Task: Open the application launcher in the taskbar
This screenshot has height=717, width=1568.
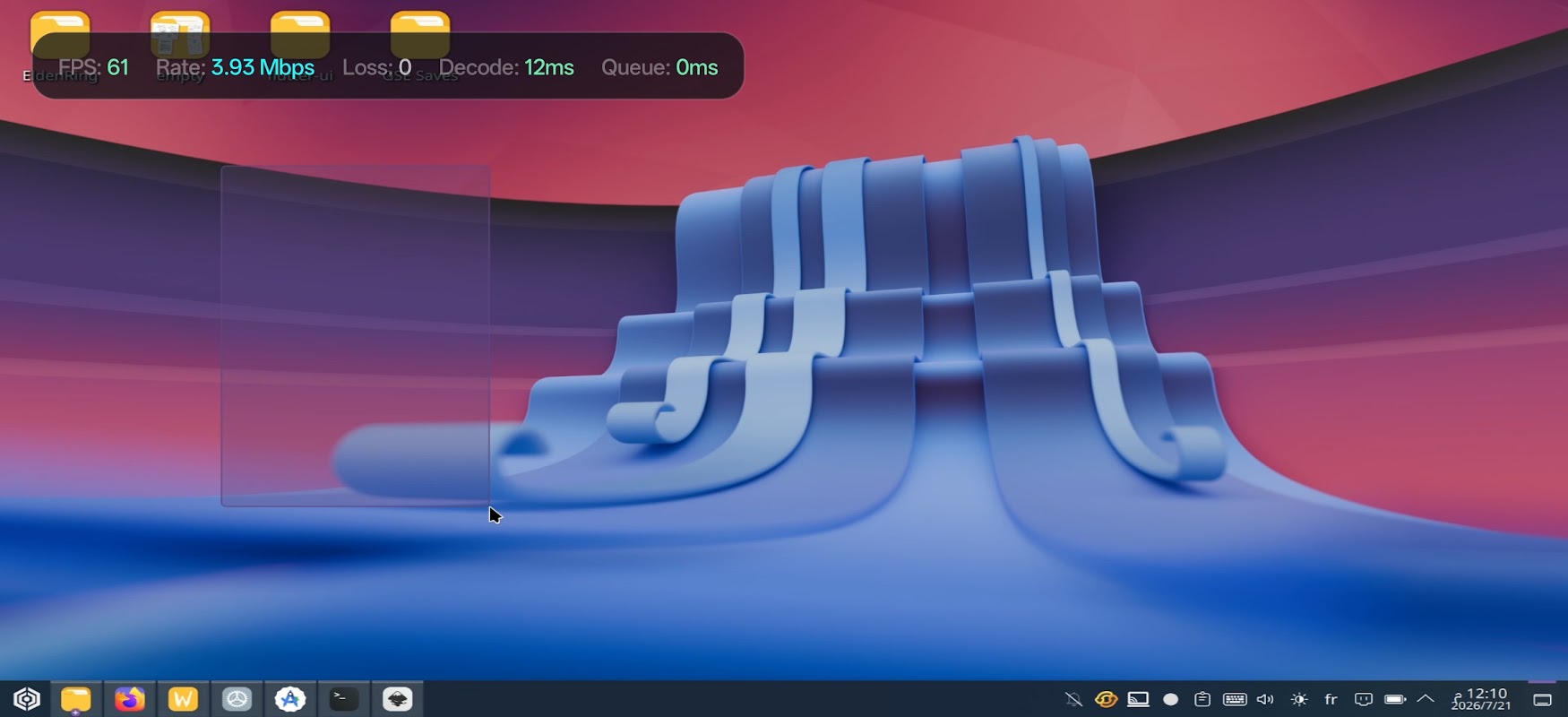Action: point(26,699)
